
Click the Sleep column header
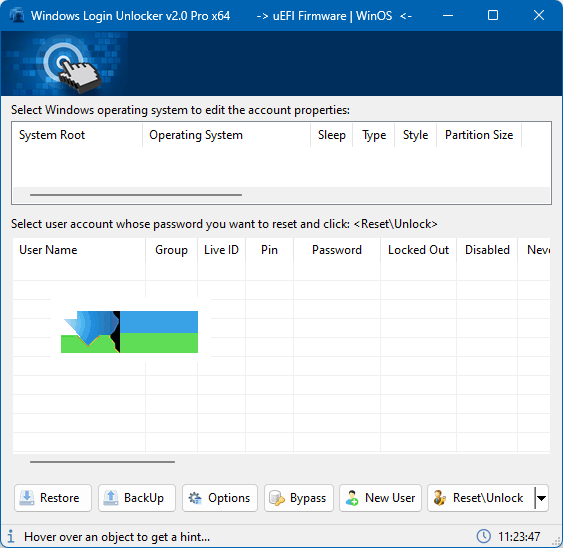332,135
